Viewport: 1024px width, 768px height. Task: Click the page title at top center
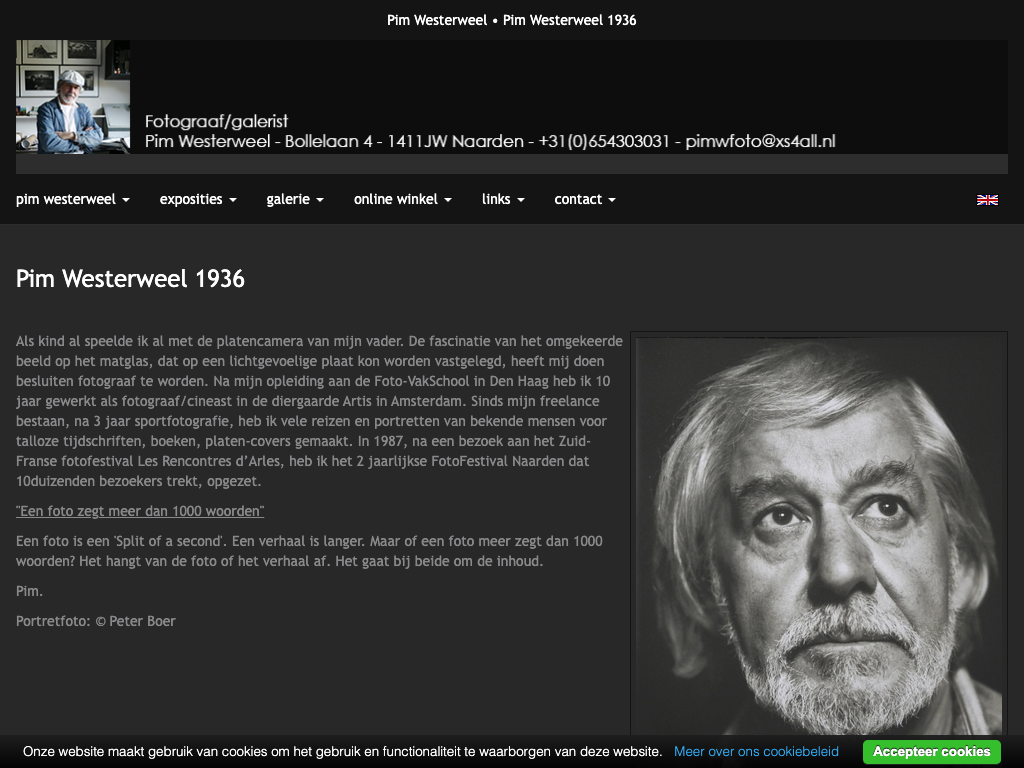(x=511, y=20)
